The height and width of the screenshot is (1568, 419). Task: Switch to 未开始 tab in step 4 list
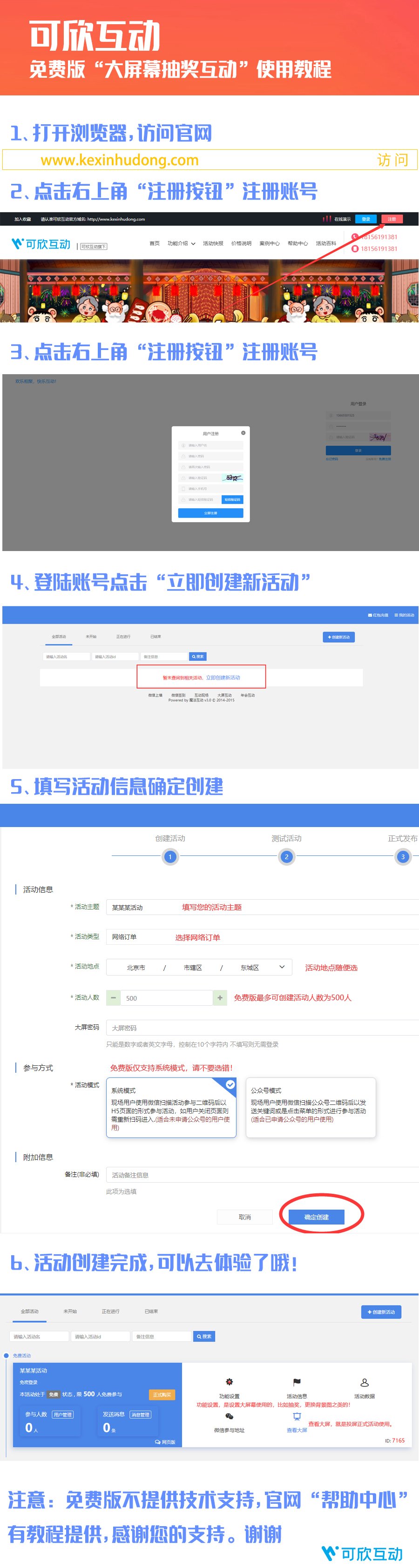(91, 637)
